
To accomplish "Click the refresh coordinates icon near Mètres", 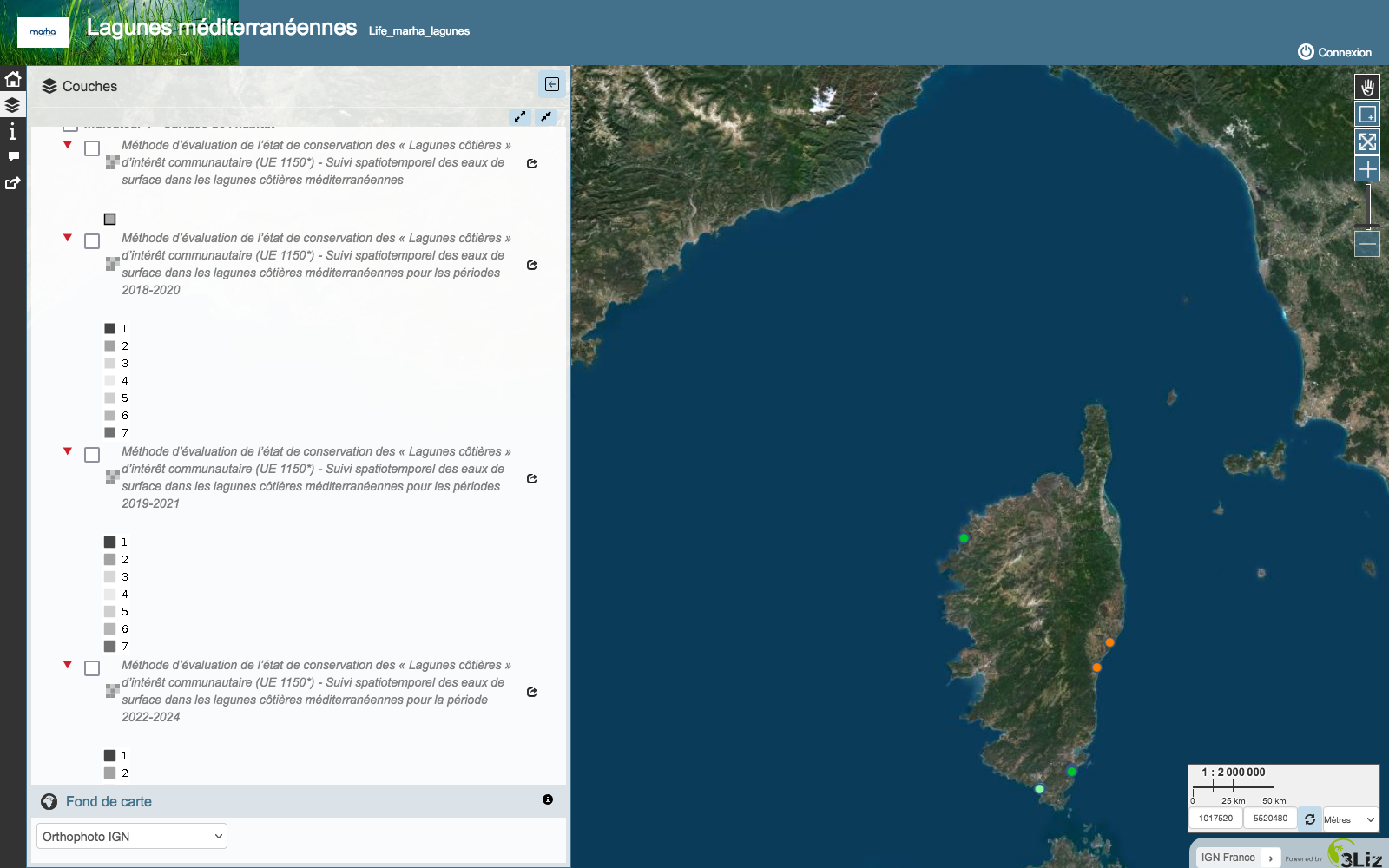I will [1308, 819].
